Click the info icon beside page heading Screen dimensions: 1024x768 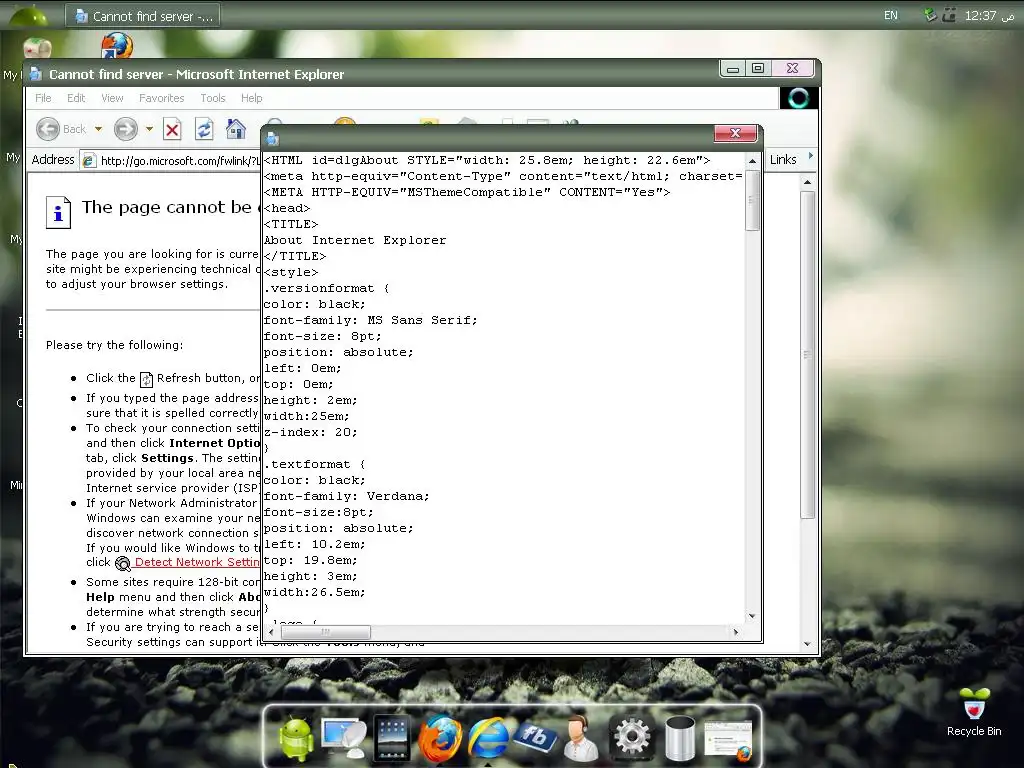[x=58, y=212]
